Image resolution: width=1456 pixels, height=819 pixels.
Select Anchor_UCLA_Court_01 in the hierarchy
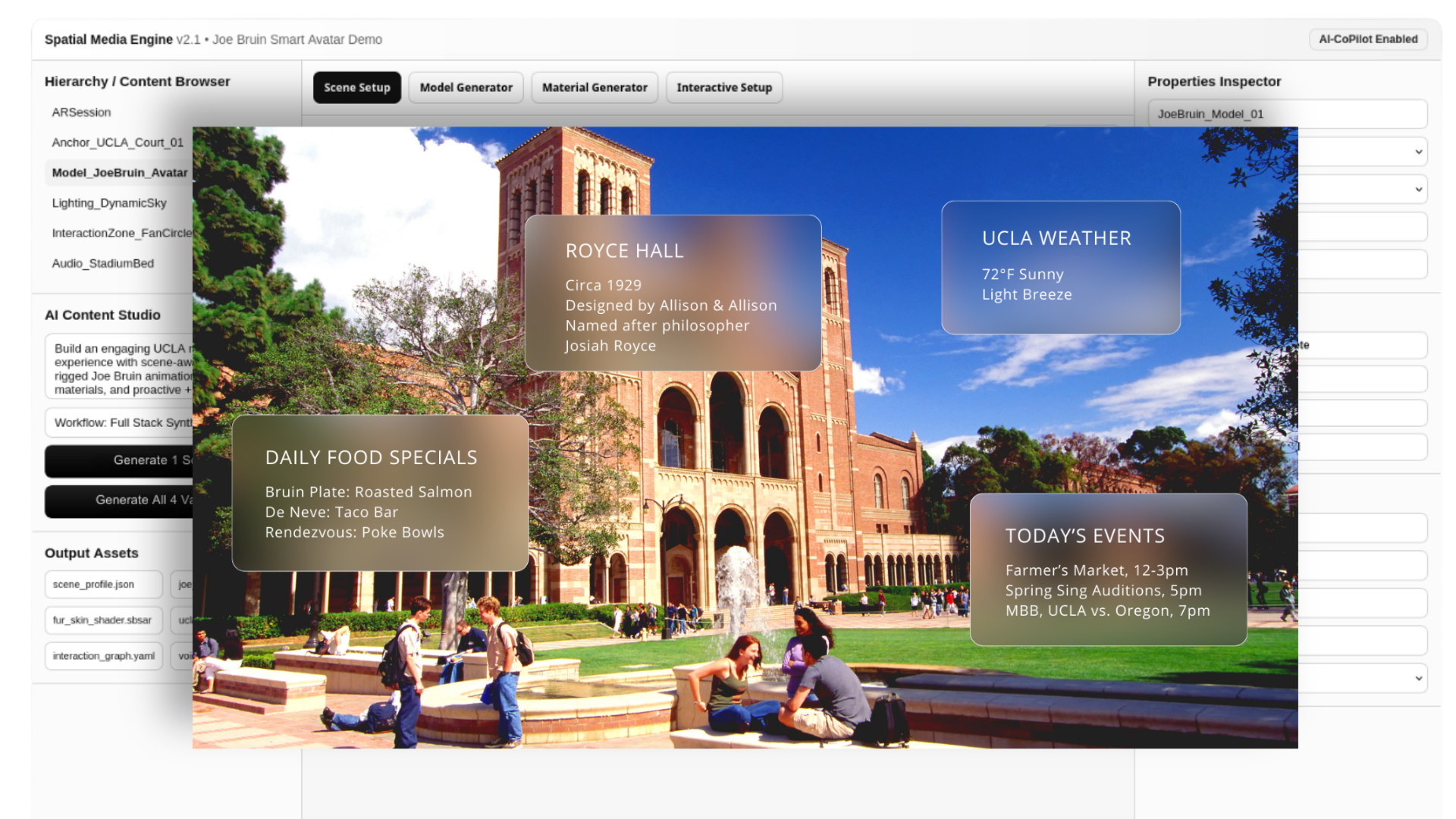(118, 143)
